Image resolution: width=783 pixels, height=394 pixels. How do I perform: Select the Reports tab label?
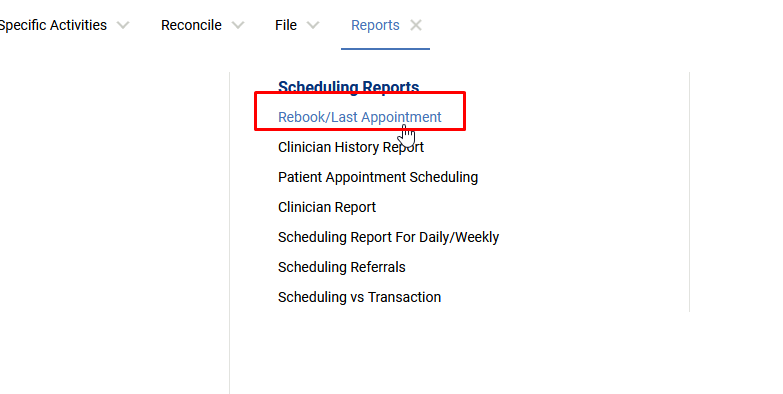point(375,25)
